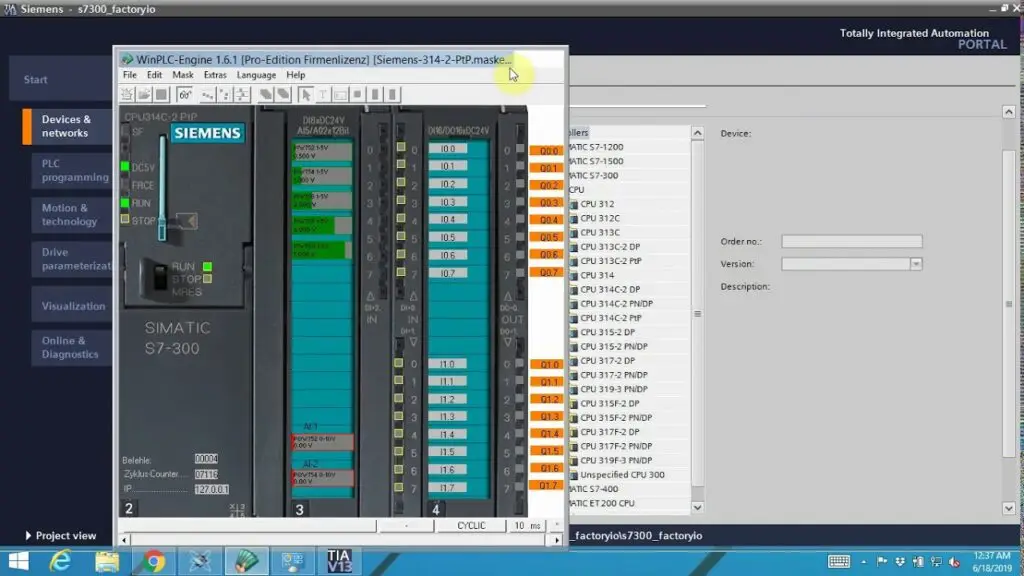The image size is (1024, 576).
Task: Toggle input I0.2 checkbox
Action: point(401,184)
